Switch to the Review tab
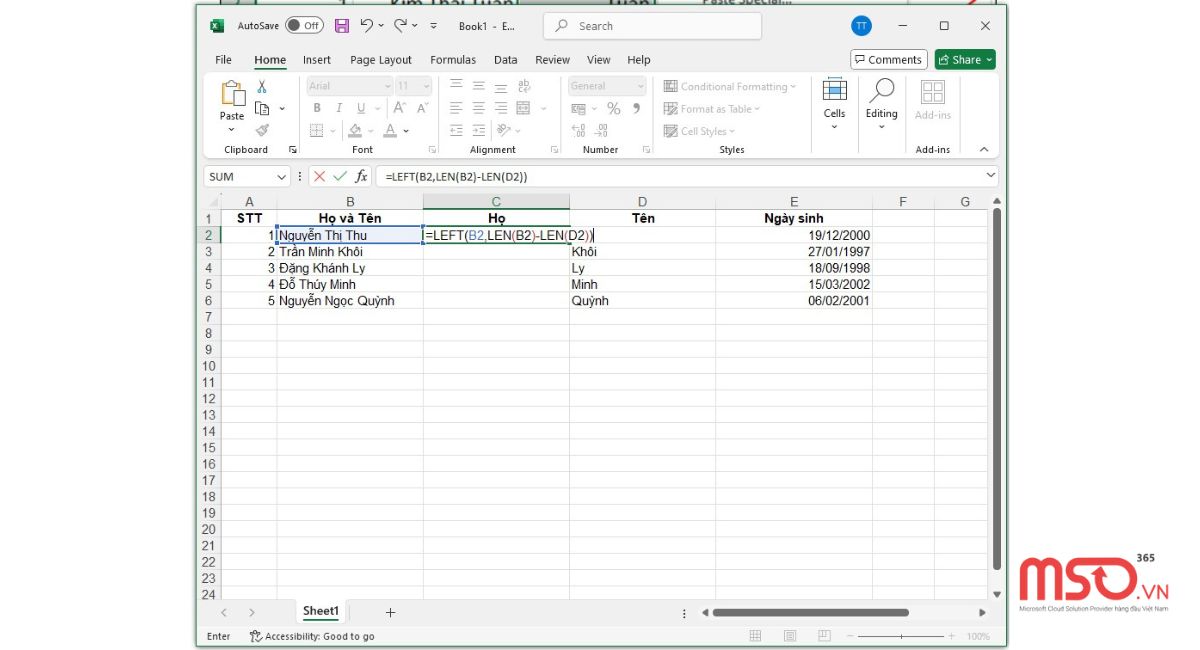Viewport: 1200px width, 650px height. 552,60
